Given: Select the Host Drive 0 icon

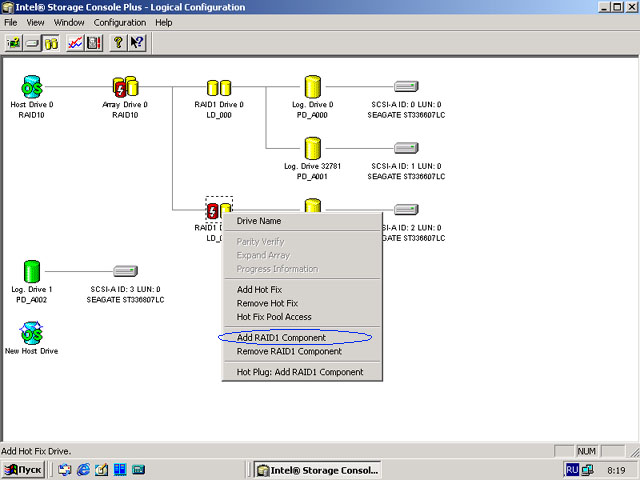Looking at the screenshot, I should (x=31, y=87).
